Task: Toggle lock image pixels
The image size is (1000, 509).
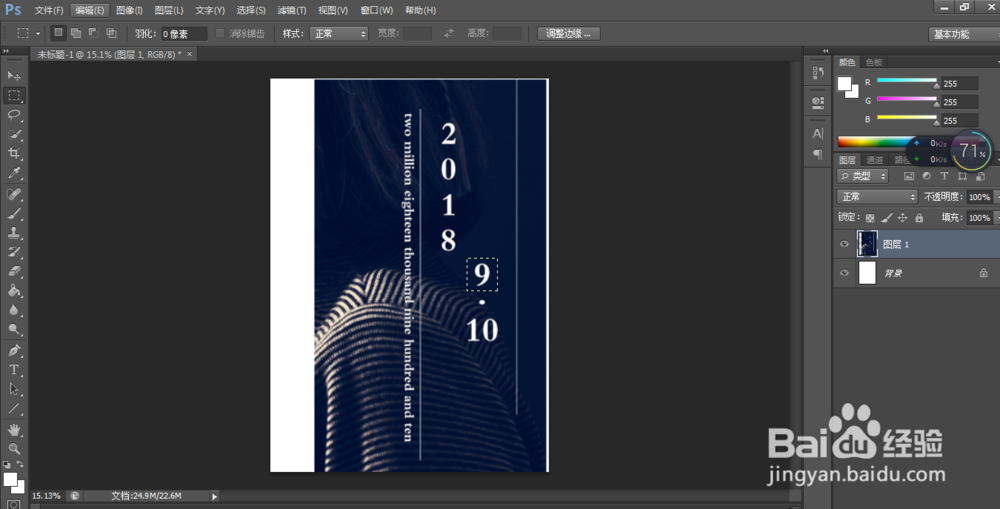Action: [886, 218]
